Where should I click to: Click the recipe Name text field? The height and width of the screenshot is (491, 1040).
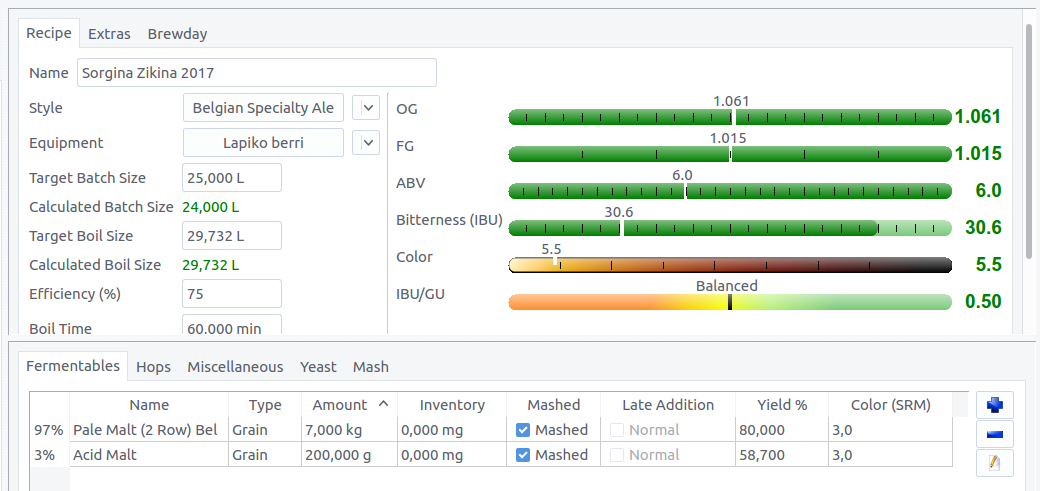coord(256,73)
